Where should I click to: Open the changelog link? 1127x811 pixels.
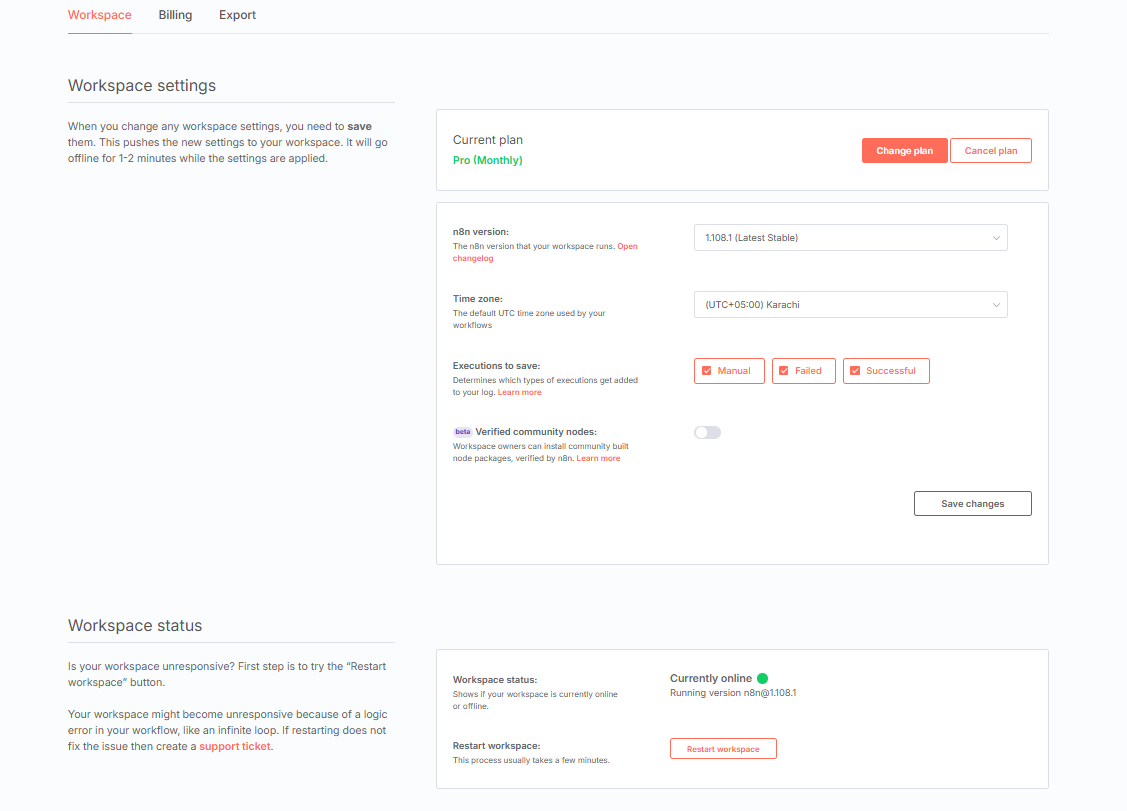click(472, 258)
